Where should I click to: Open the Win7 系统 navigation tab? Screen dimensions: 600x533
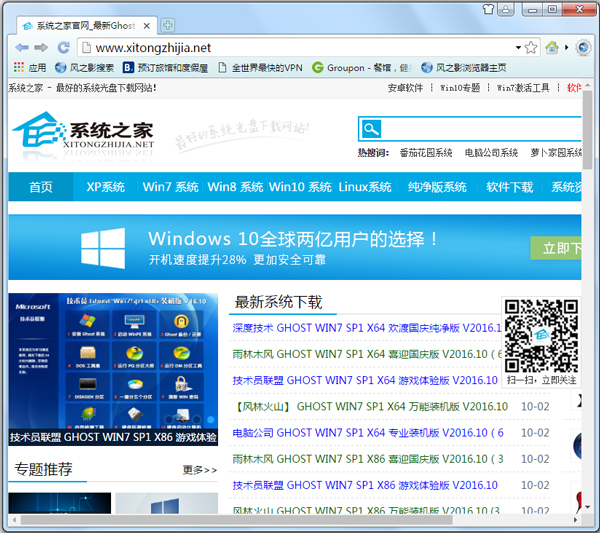click(170, 187)
